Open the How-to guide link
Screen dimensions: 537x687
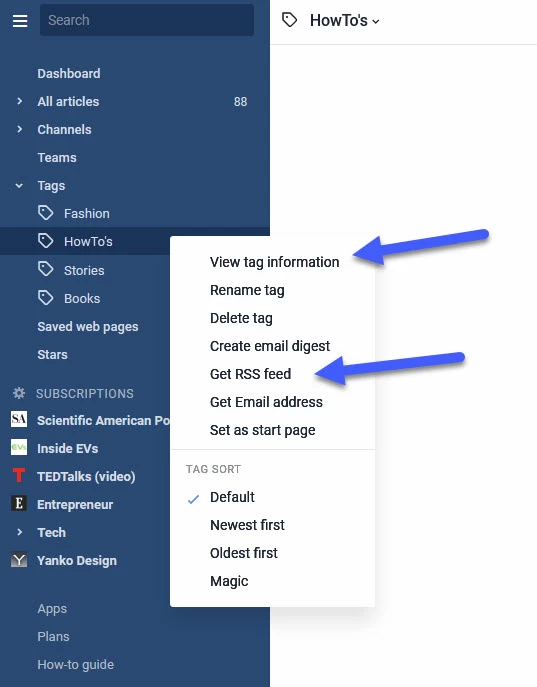(x=75, y=665)
